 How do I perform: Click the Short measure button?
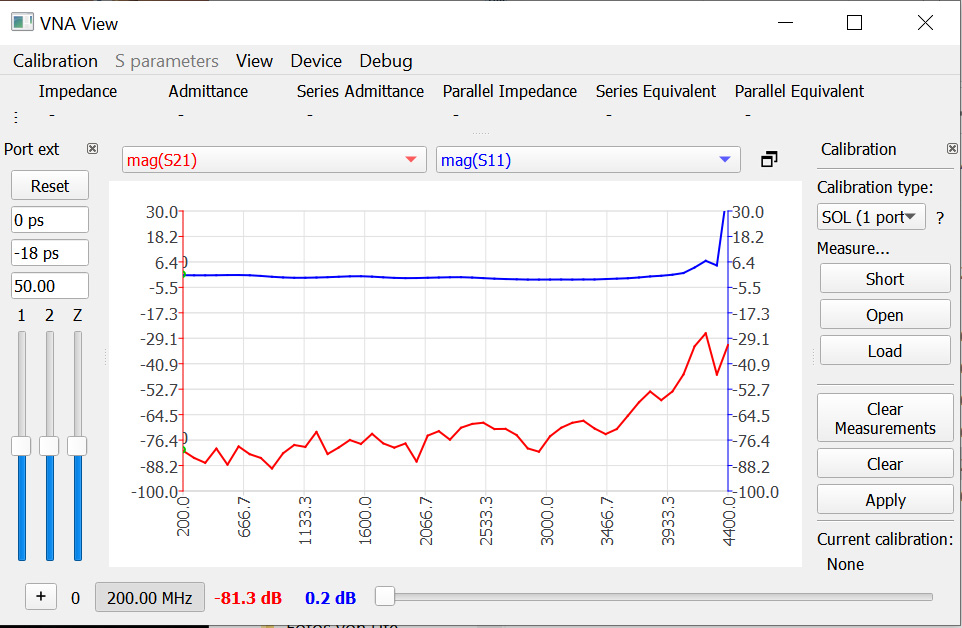[x=884, y=279]
